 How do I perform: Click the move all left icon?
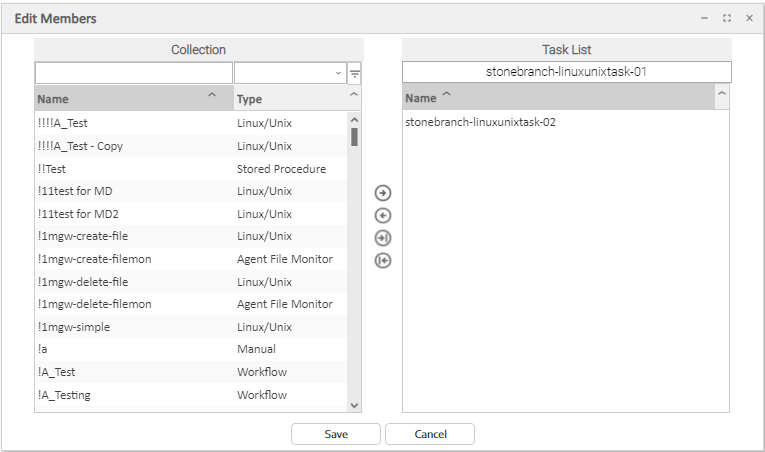point(382,261)
